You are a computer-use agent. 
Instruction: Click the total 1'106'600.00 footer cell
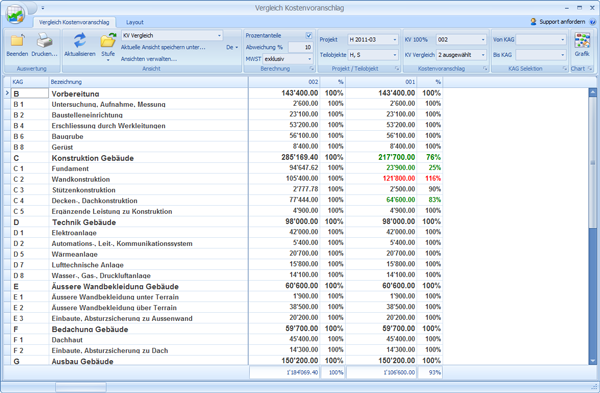382,372
